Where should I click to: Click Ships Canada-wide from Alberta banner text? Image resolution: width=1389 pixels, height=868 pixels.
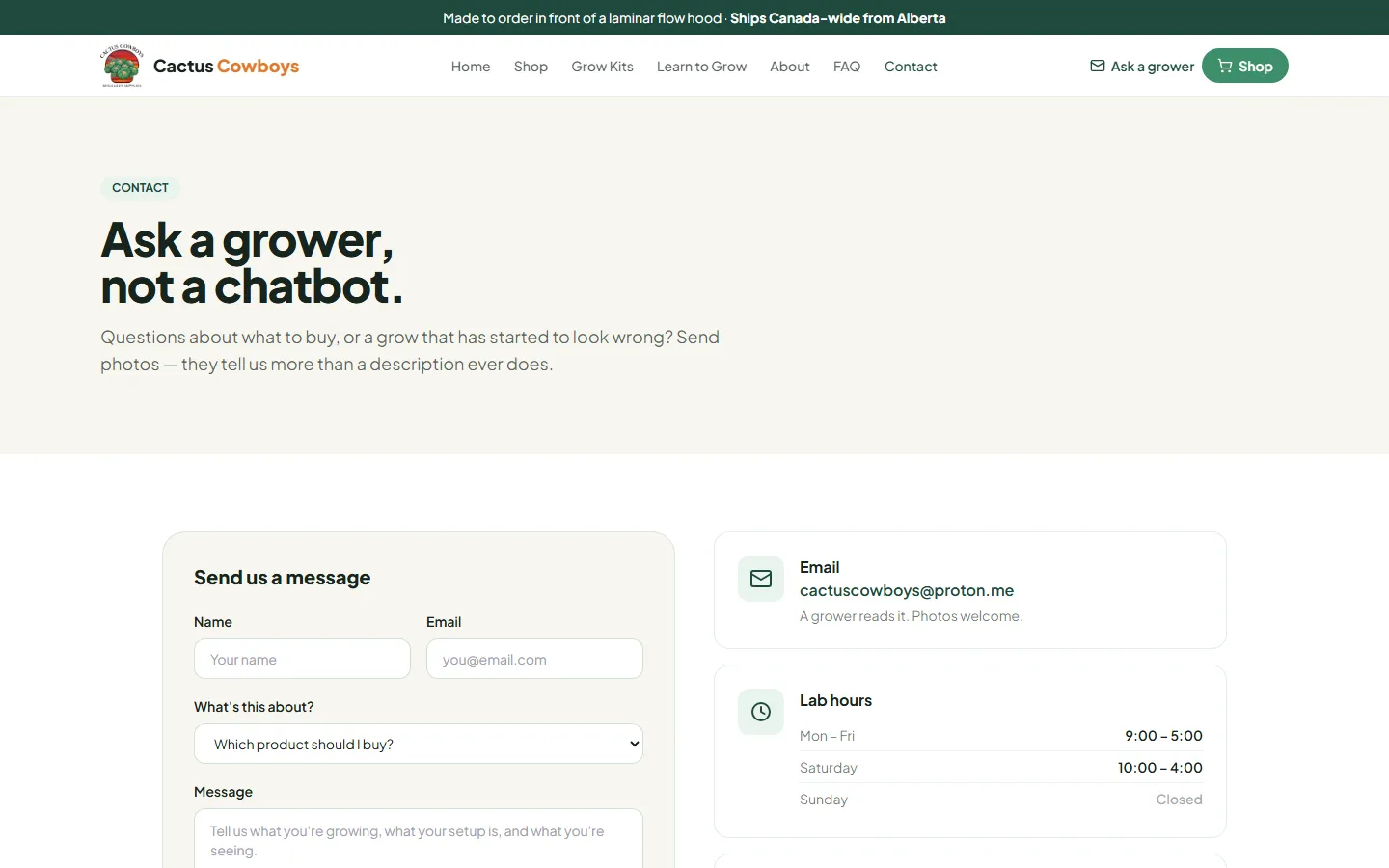click(x=838, y=18)
